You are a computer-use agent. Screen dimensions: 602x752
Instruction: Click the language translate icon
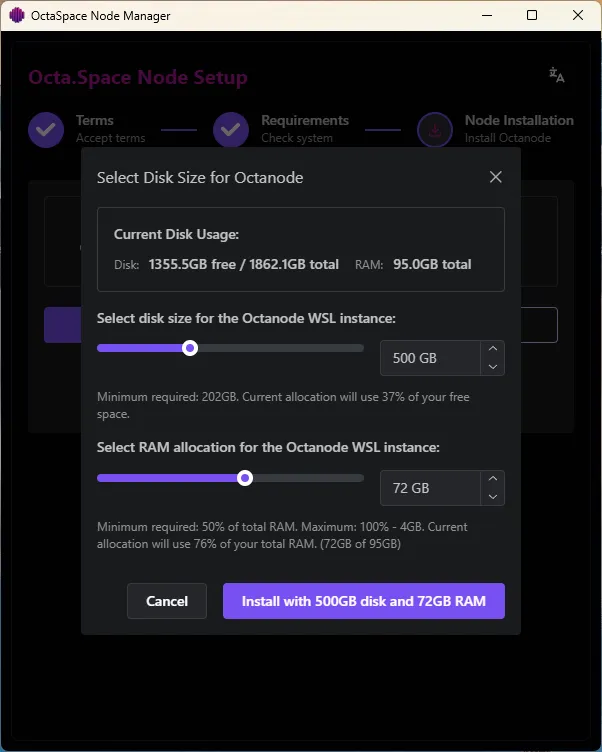pos(556,75)
